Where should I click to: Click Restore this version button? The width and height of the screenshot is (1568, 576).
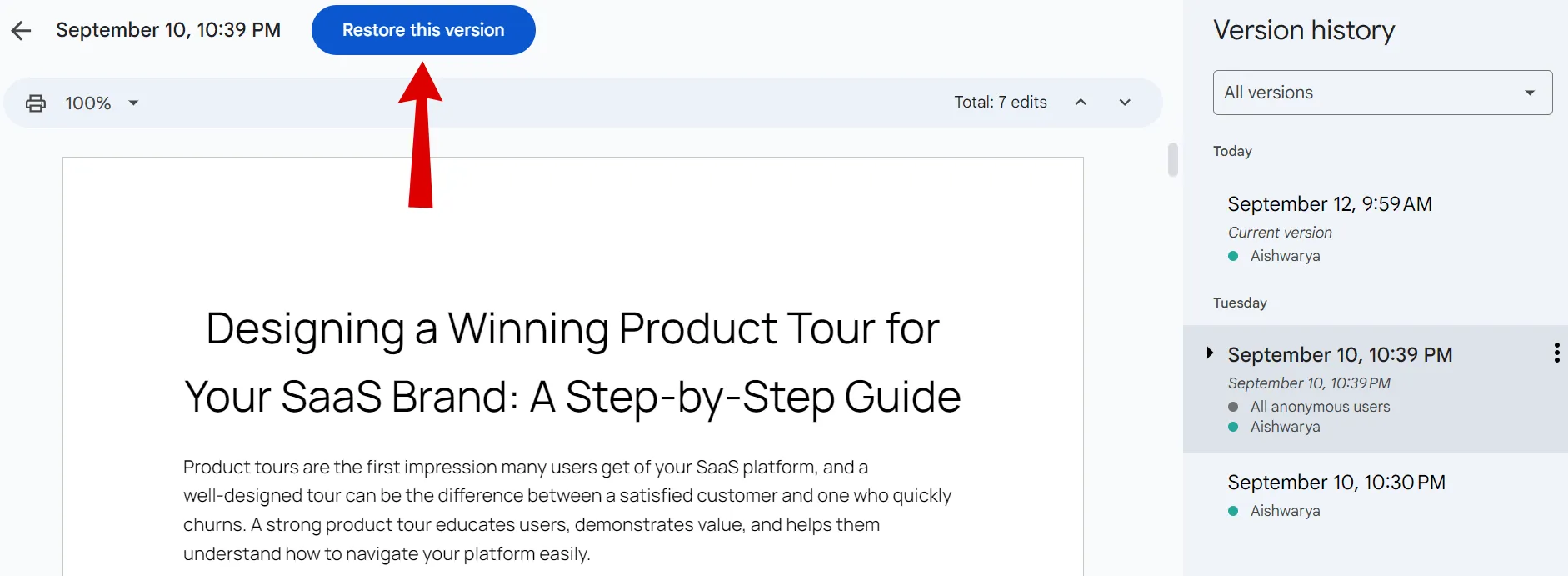pos(423,30)
